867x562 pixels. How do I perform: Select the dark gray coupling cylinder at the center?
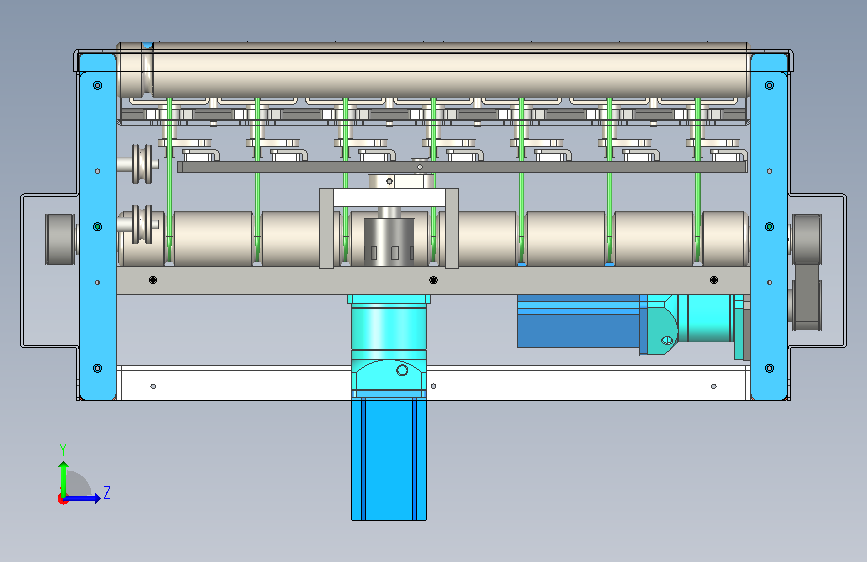click(x=389, y=241)
